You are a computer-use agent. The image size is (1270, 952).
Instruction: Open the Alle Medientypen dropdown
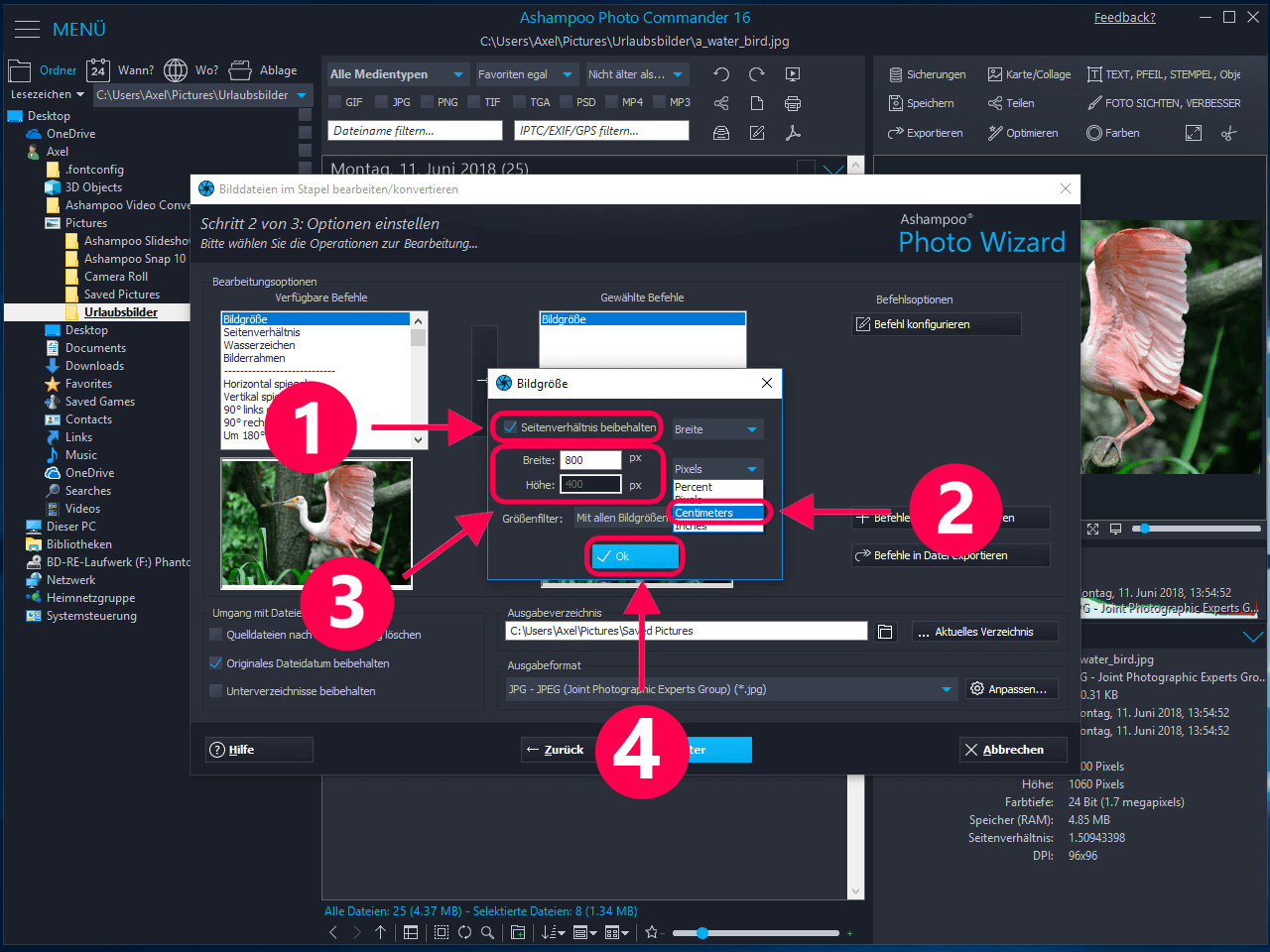click(x=397, y=74)
